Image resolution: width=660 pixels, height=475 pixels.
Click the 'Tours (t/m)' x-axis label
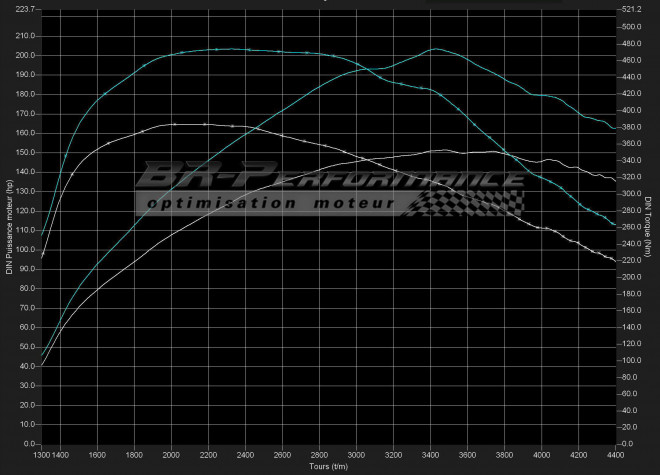click(x=329, y=466)
